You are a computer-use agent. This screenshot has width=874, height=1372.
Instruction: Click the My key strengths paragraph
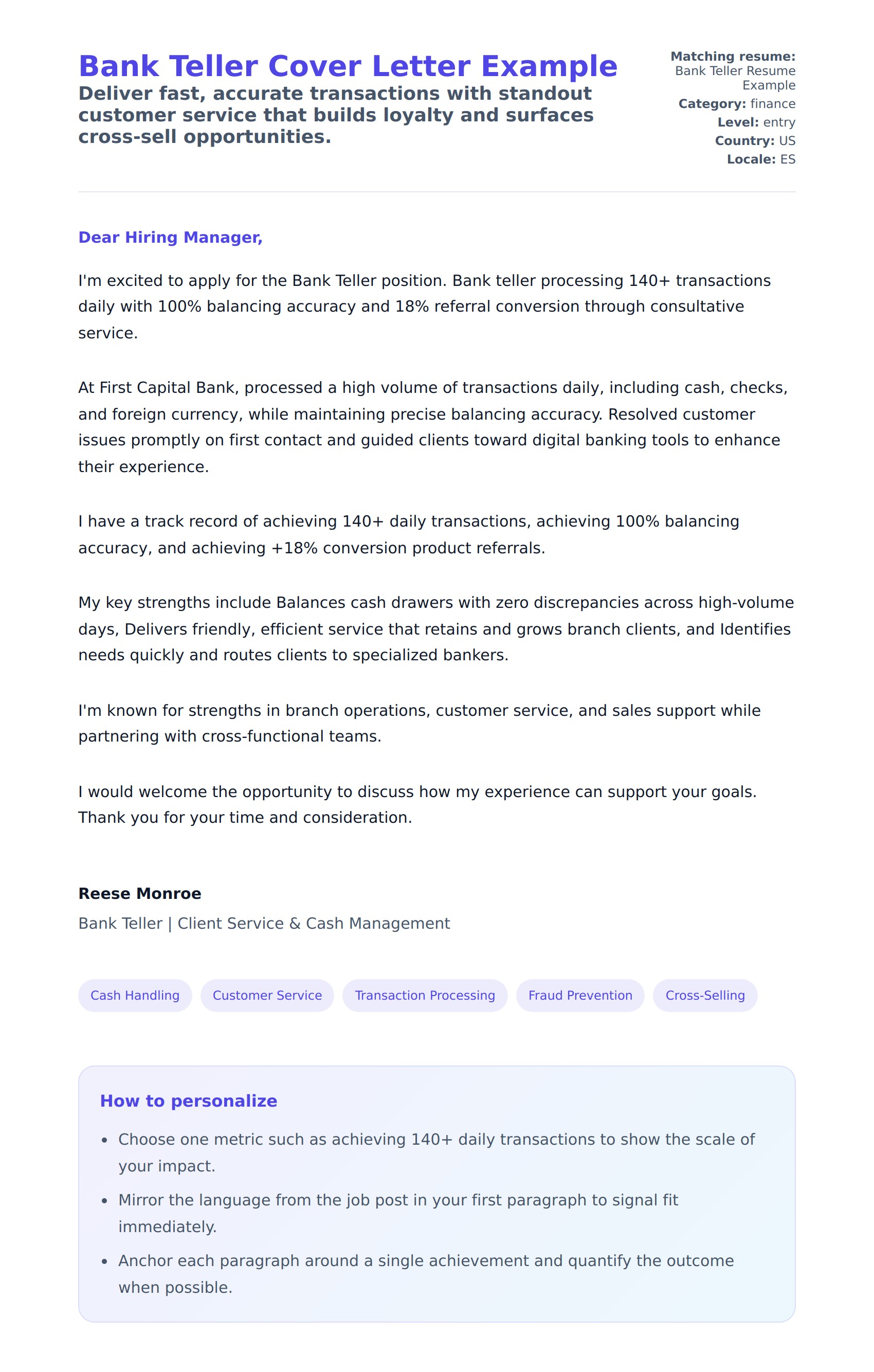click(436, 629)
